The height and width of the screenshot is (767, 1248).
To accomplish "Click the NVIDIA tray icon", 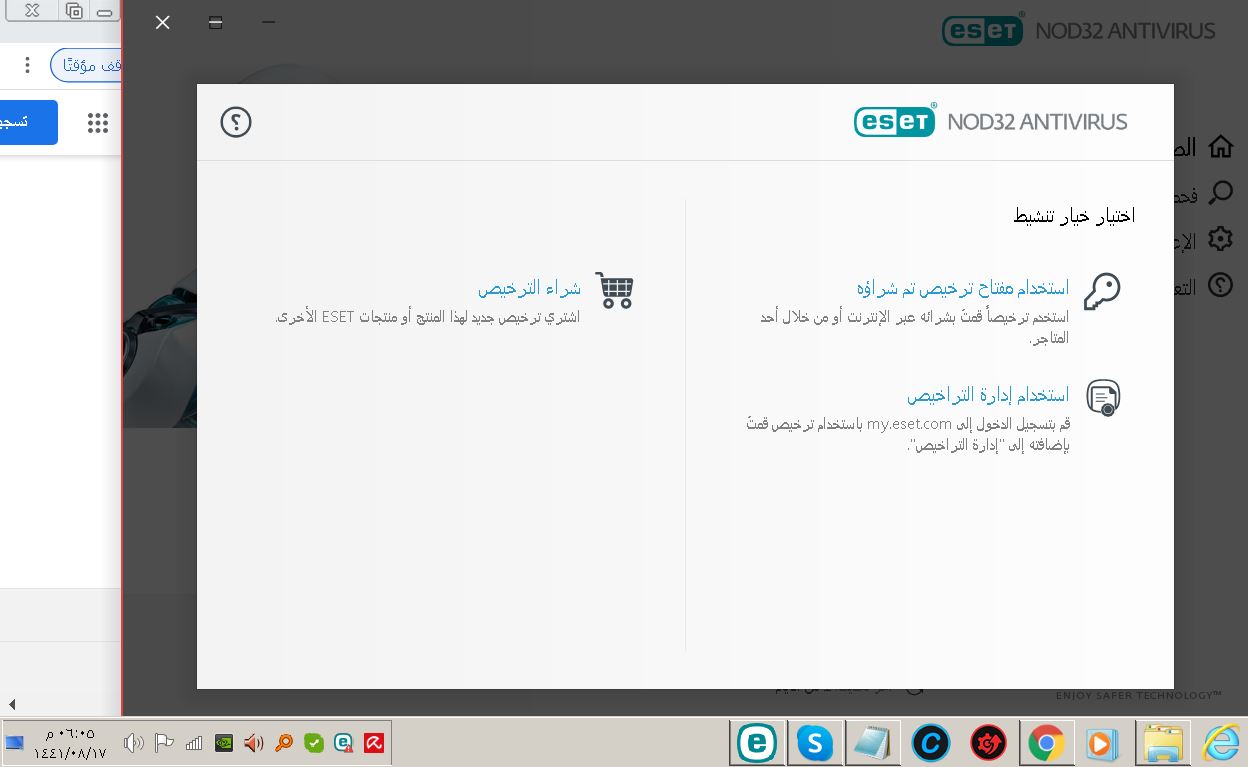I will (224, 743).
